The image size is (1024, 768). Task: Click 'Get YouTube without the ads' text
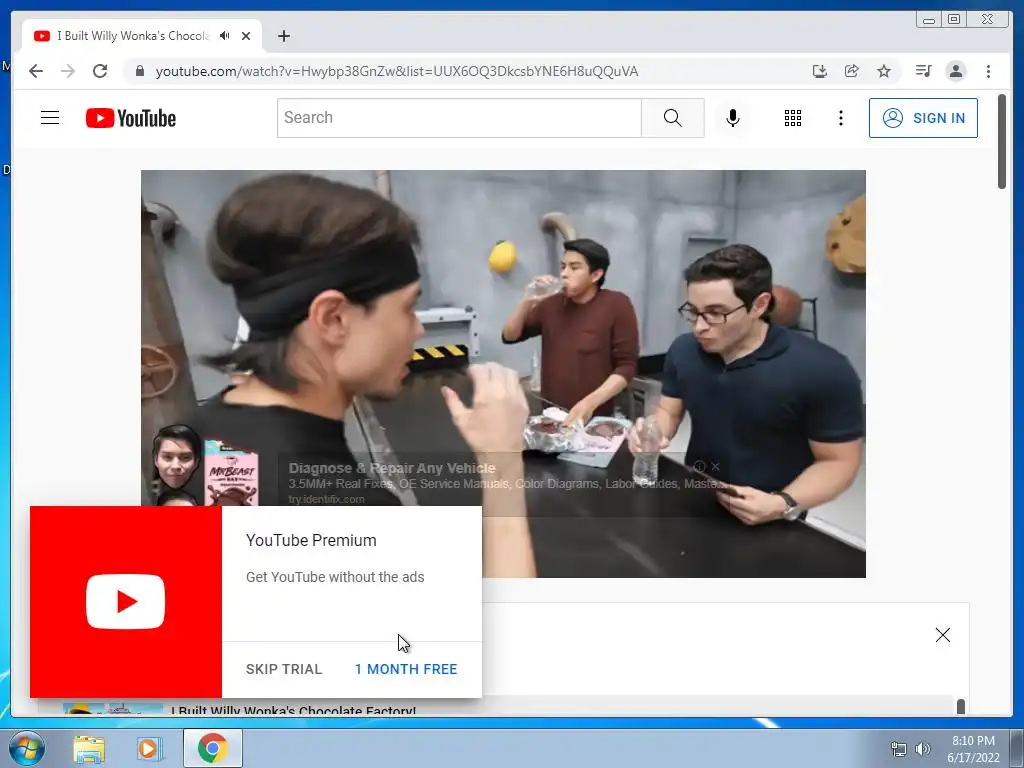[x=335, y=577]
